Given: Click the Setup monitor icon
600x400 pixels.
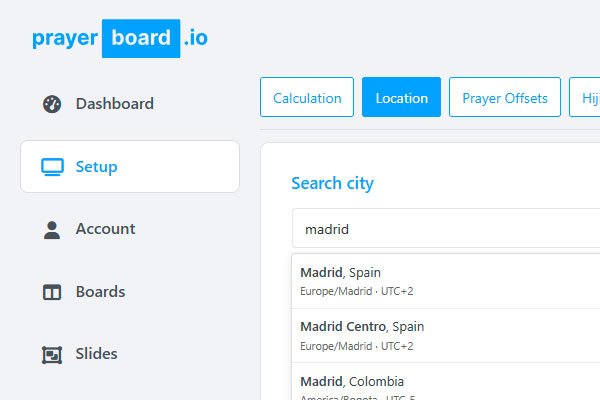Looking at the screenshot, I should click(52, 167).
